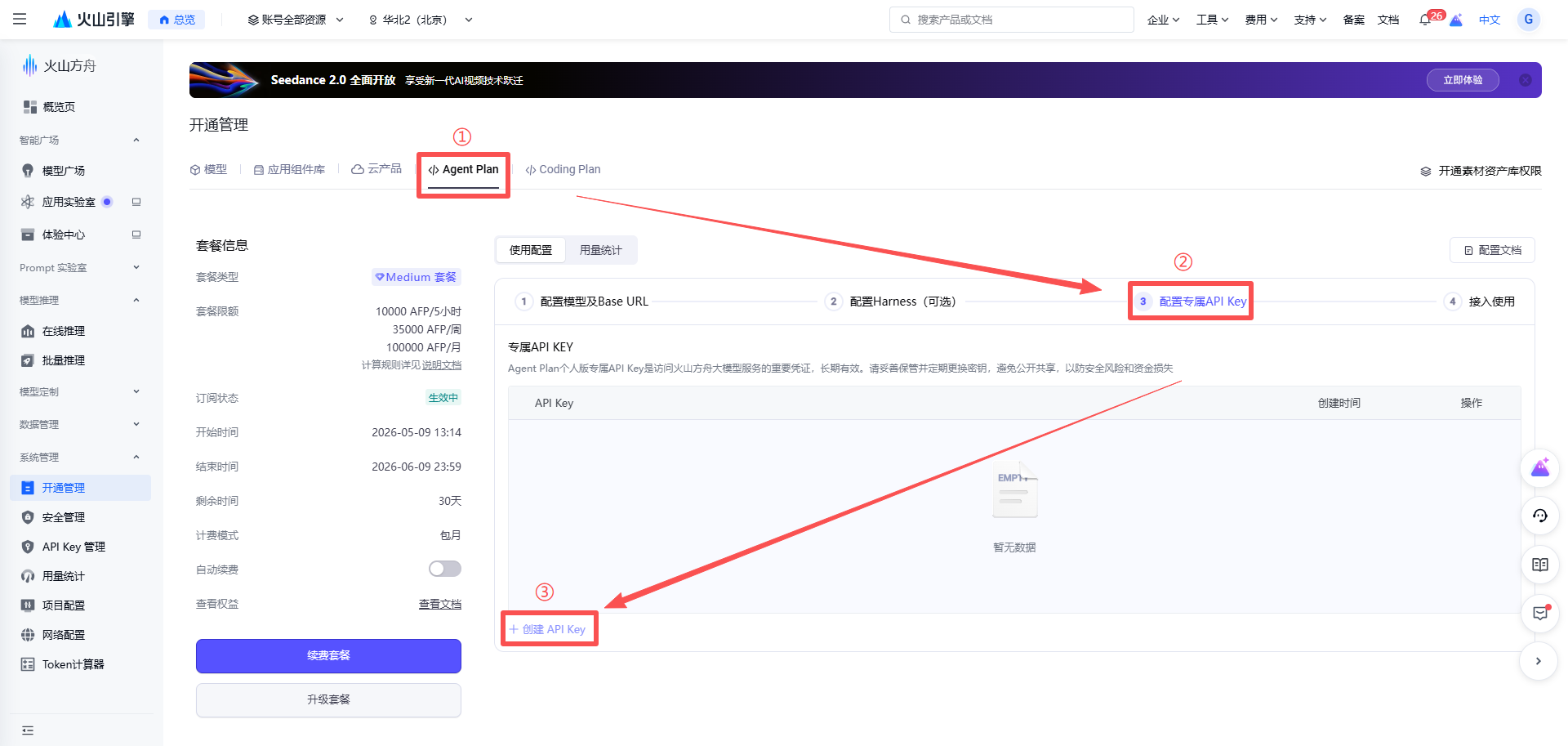
Task: Open the notification bell icon
Action: click(x=1425, y=20)
